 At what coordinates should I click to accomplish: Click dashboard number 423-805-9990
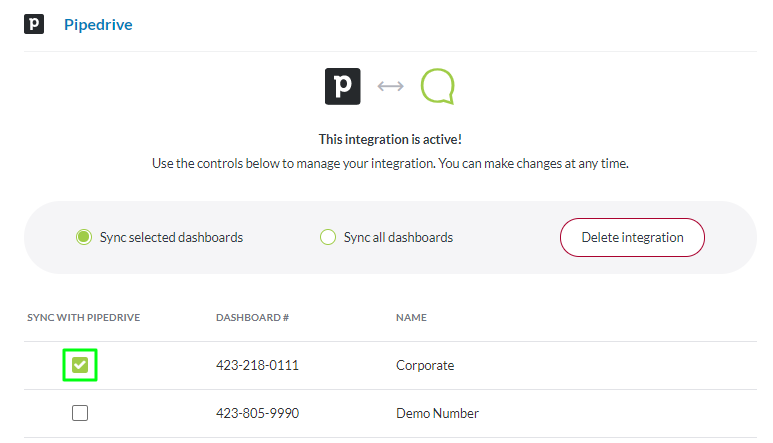[x=257, y=413]
